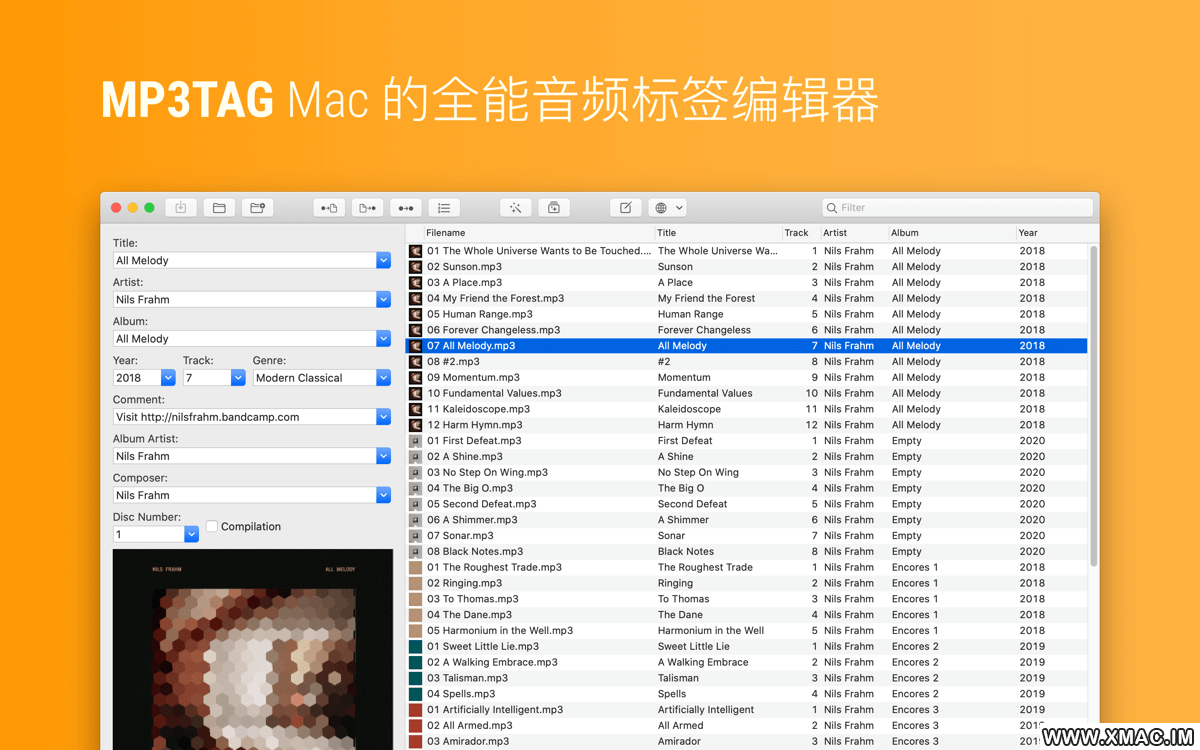
Task: Click cover icon beside 01 Artificially Intelligent.mp3
Action: pyautogui.click(x=415, y=710)
